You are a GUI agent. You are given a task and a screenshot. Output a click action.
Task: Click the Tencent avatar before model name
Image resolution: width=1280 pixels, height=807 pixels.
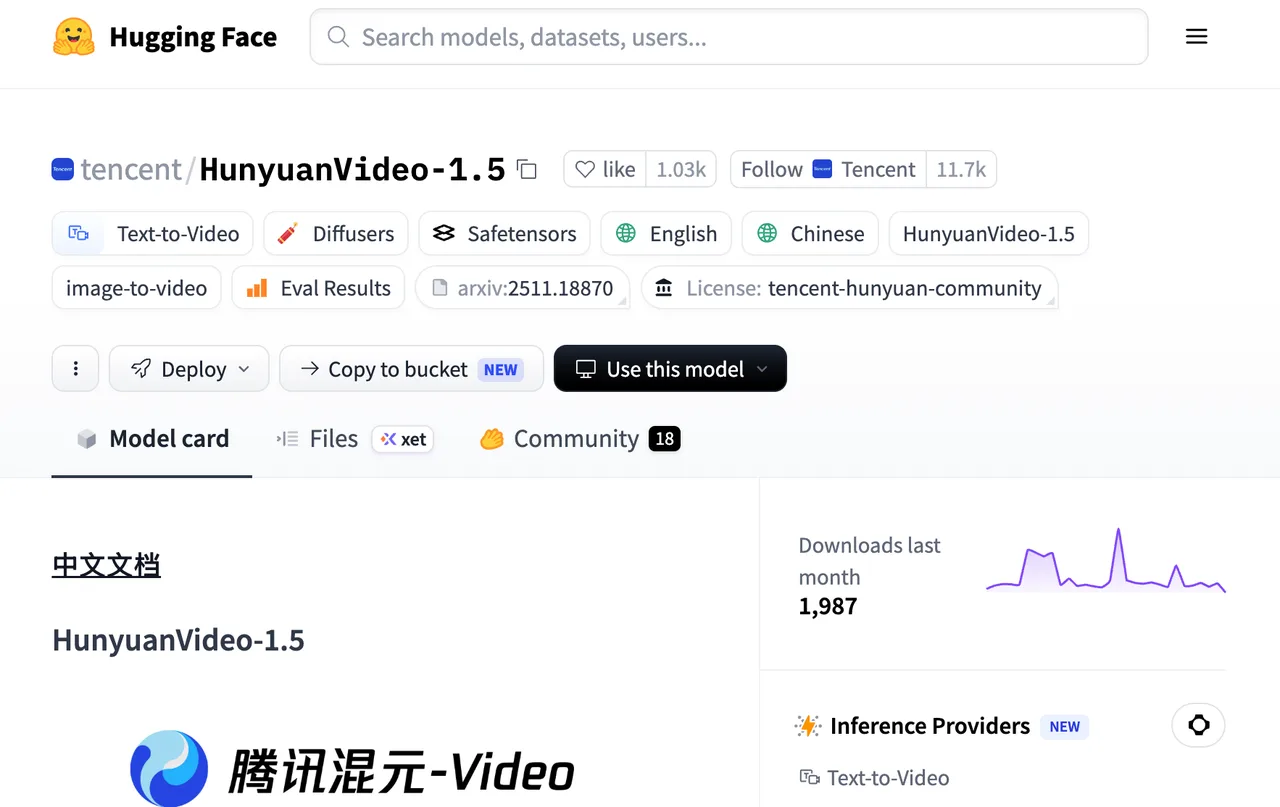(62, 169)
